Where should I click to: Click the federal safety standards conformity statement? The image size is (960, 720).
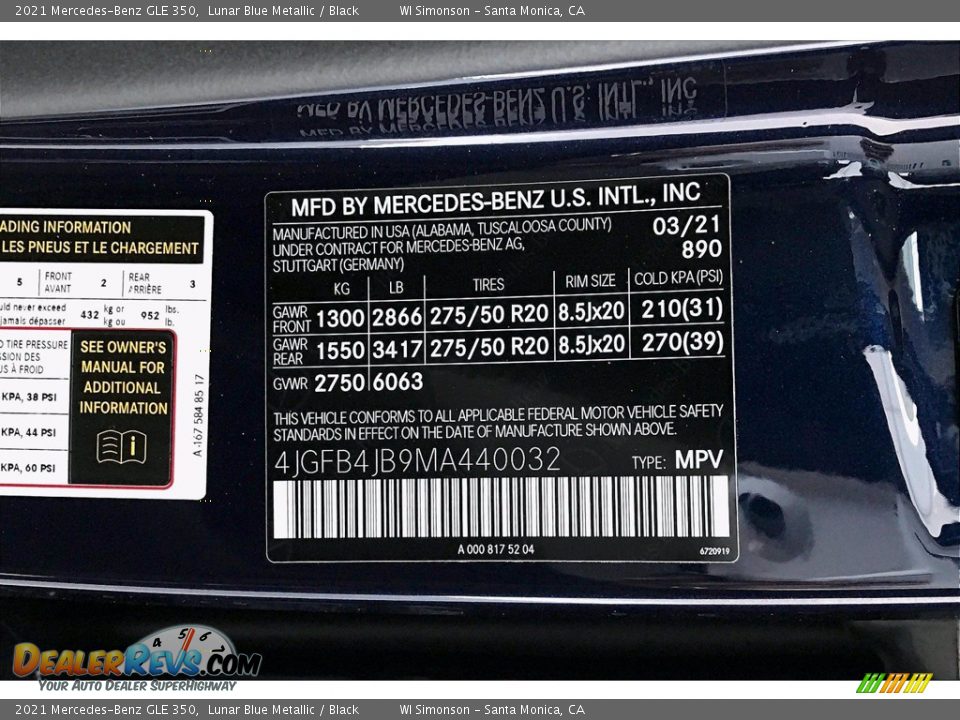498,422
